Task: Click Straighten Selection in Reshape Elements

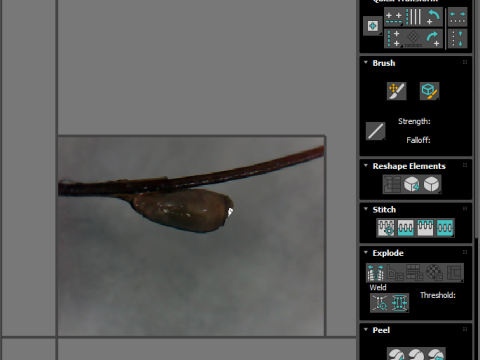Action: click(x=392, y=184)
